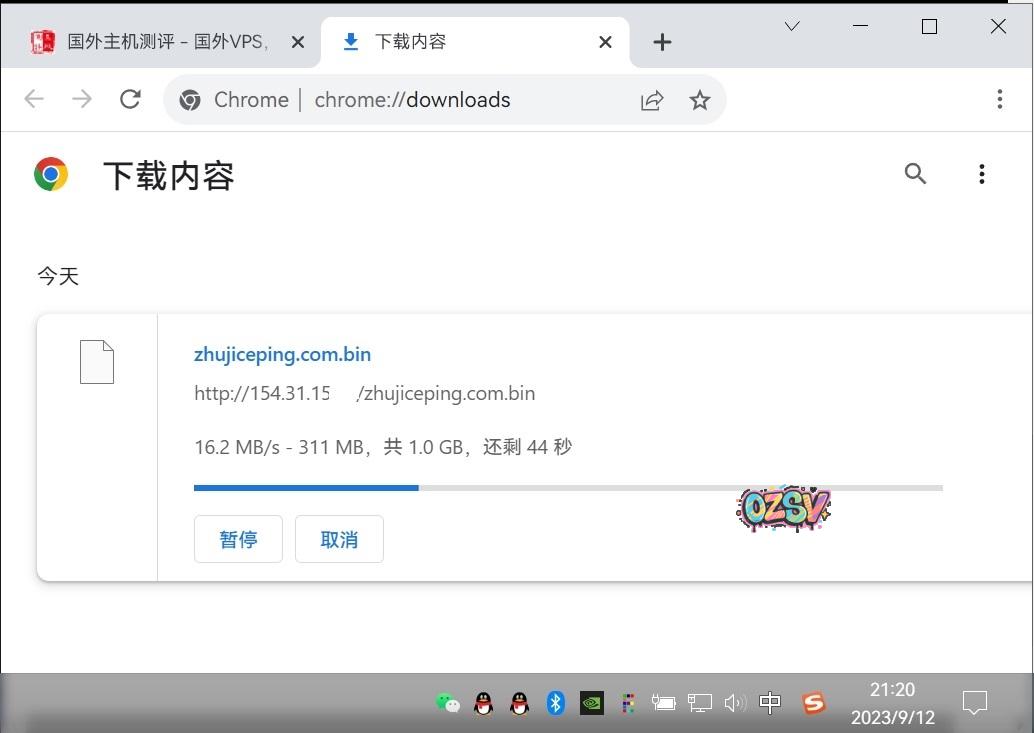Click the share page icon
This screenshot has width=1034, height=733.
[652, 100]
